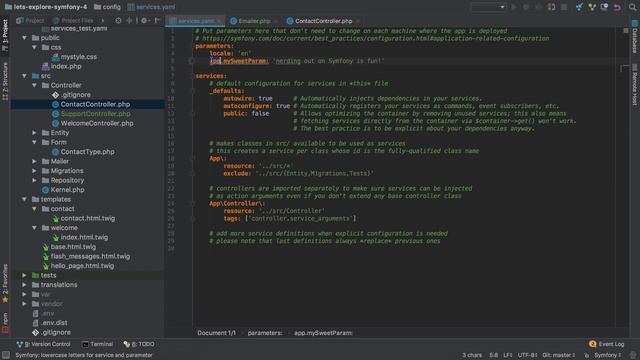Select WelcomeController.php file
The image size is (640, 360).
97,123
